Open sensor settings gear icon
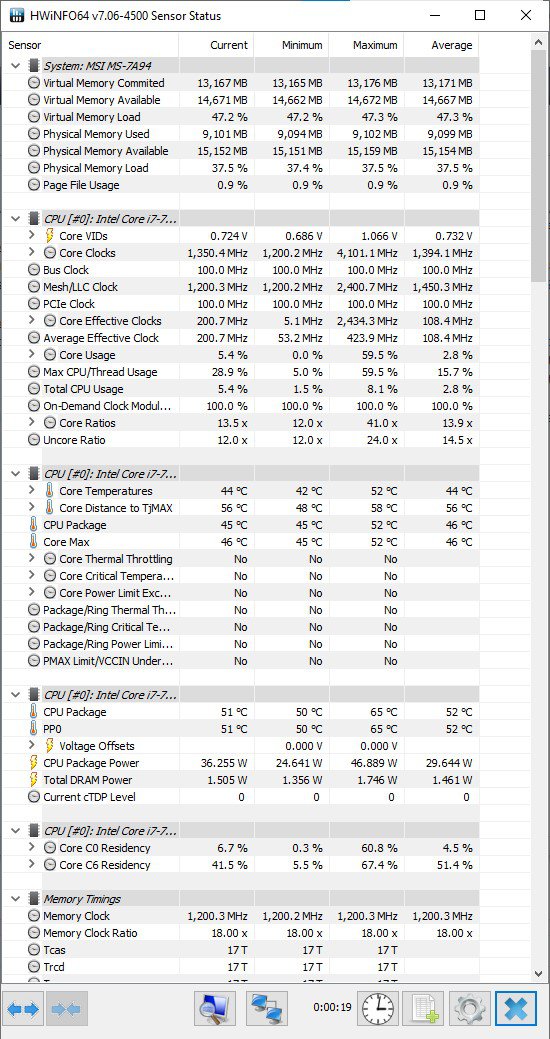Viewport: 550px width, 1039px height. [x=470, y=1009]
